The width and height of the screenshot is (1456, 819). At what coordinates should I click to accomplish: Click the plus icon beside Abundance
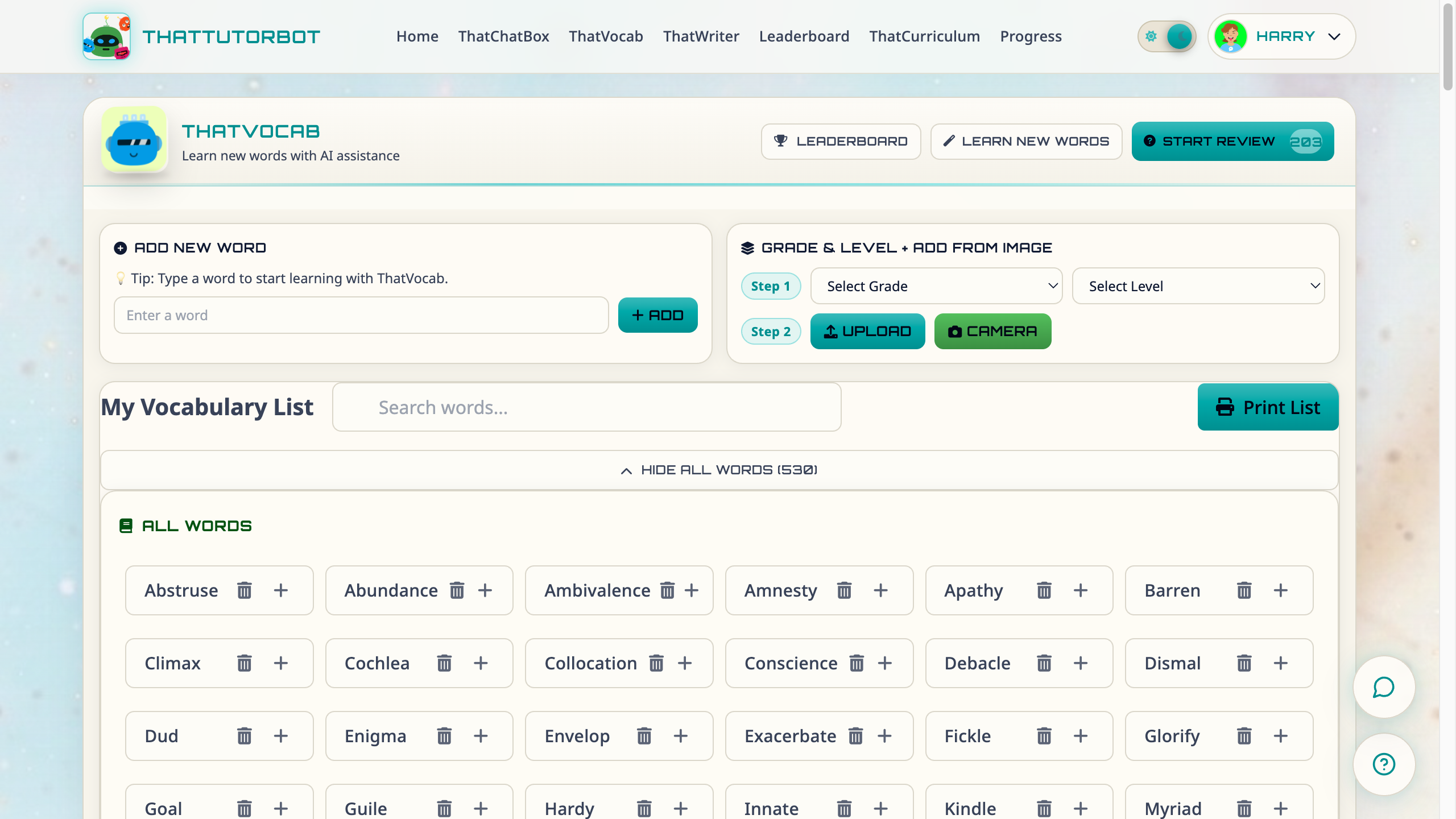tap(485, 590)
